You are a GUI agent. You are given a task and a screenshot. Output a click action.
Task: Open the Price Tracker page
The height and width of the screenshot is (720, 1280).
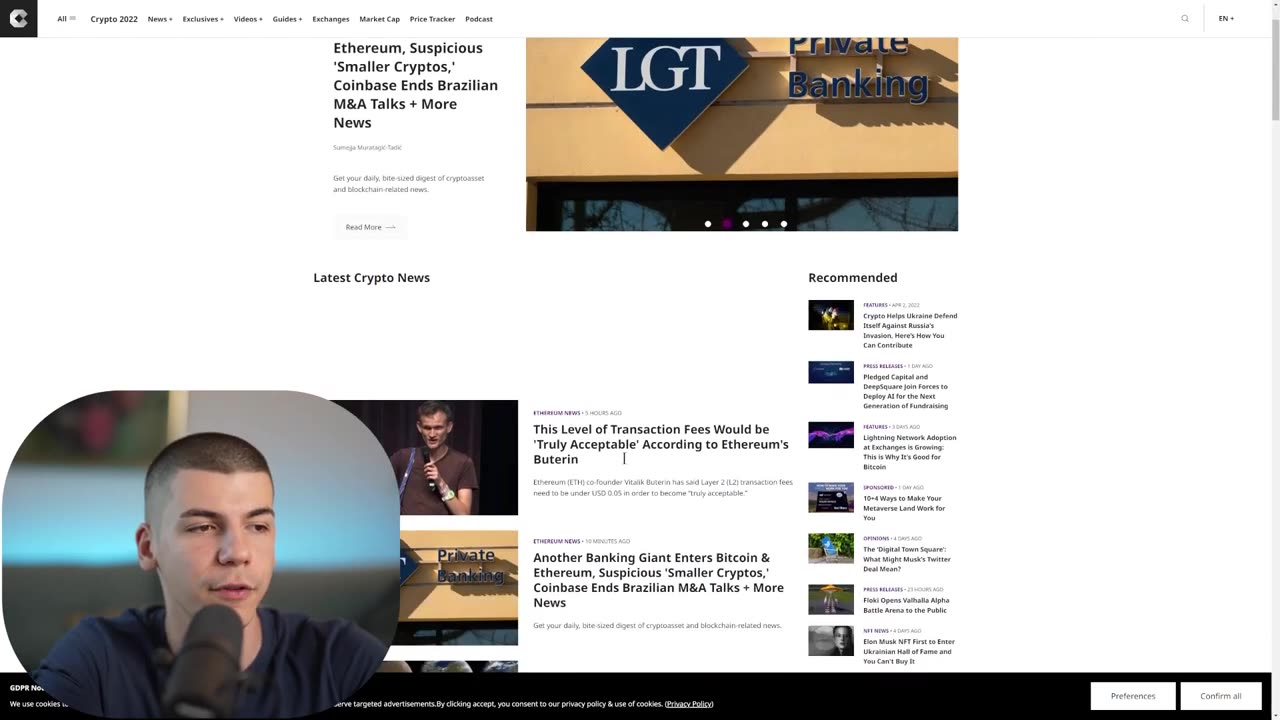[x=432, y=18]
